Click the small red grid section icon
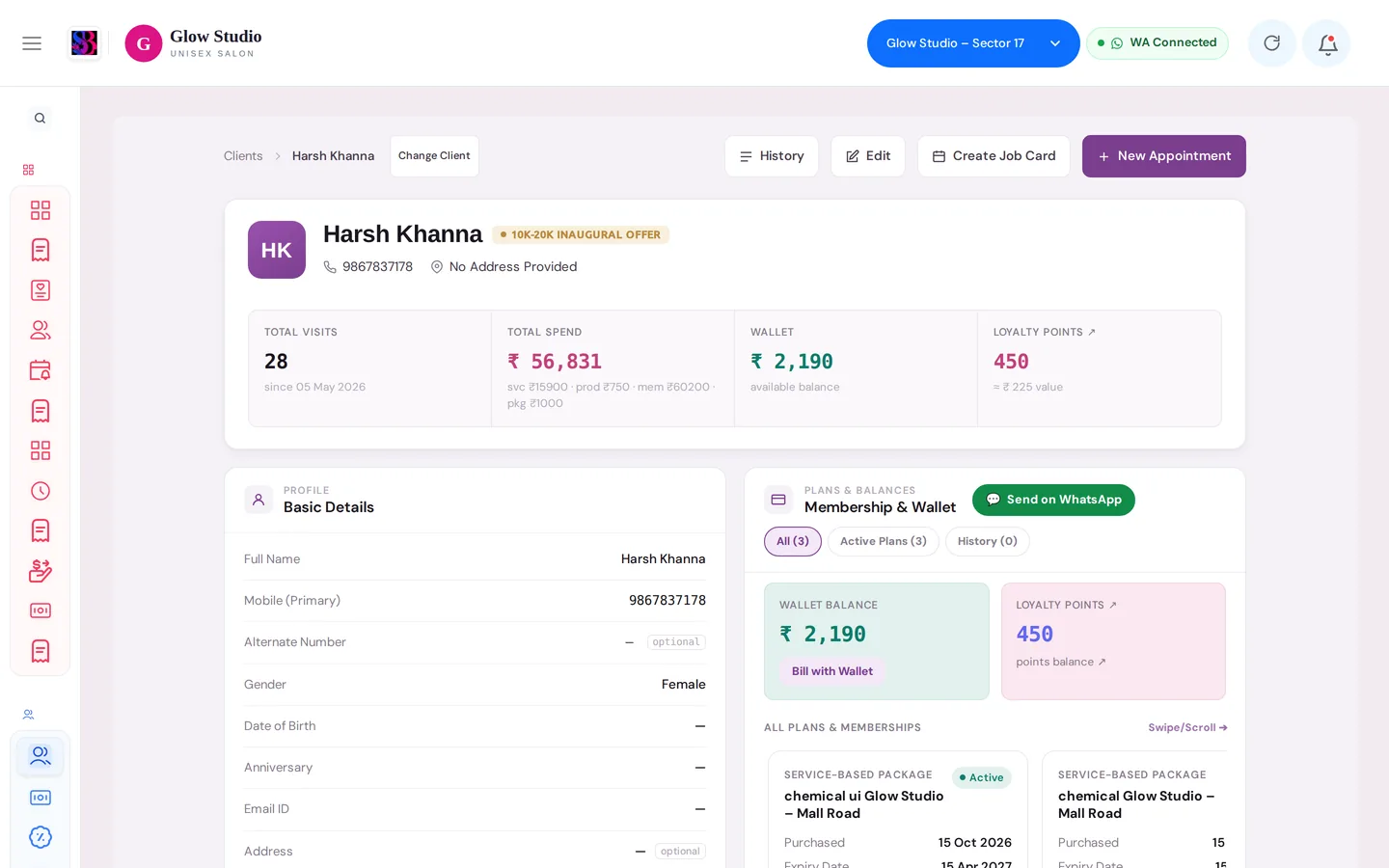1389x868 pixels. (29, 170)
